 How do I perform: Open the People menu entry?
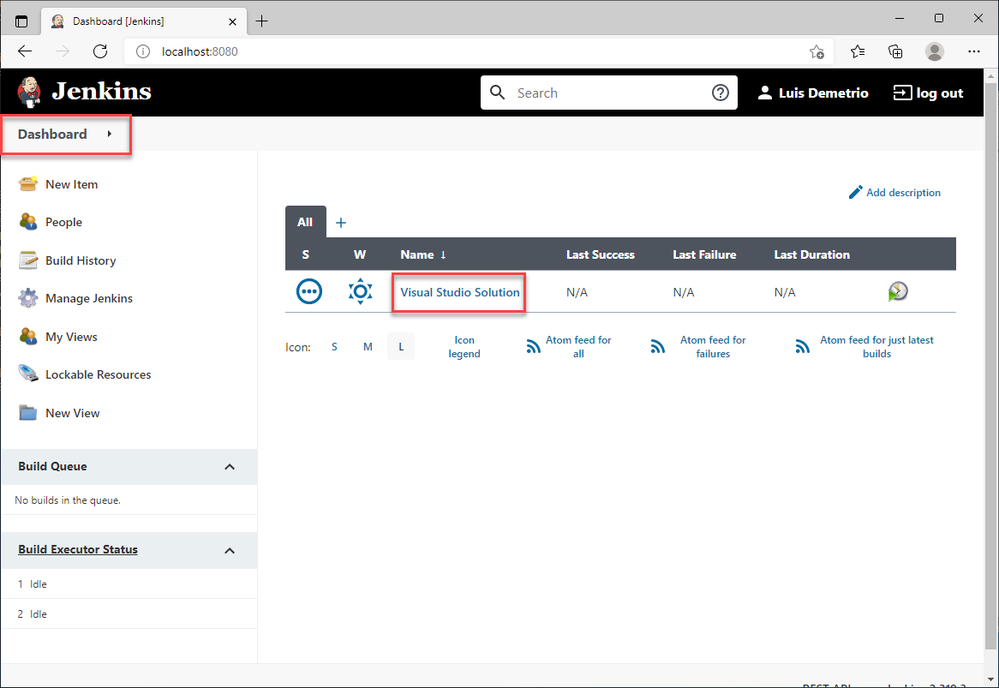[x=64, y=222]
